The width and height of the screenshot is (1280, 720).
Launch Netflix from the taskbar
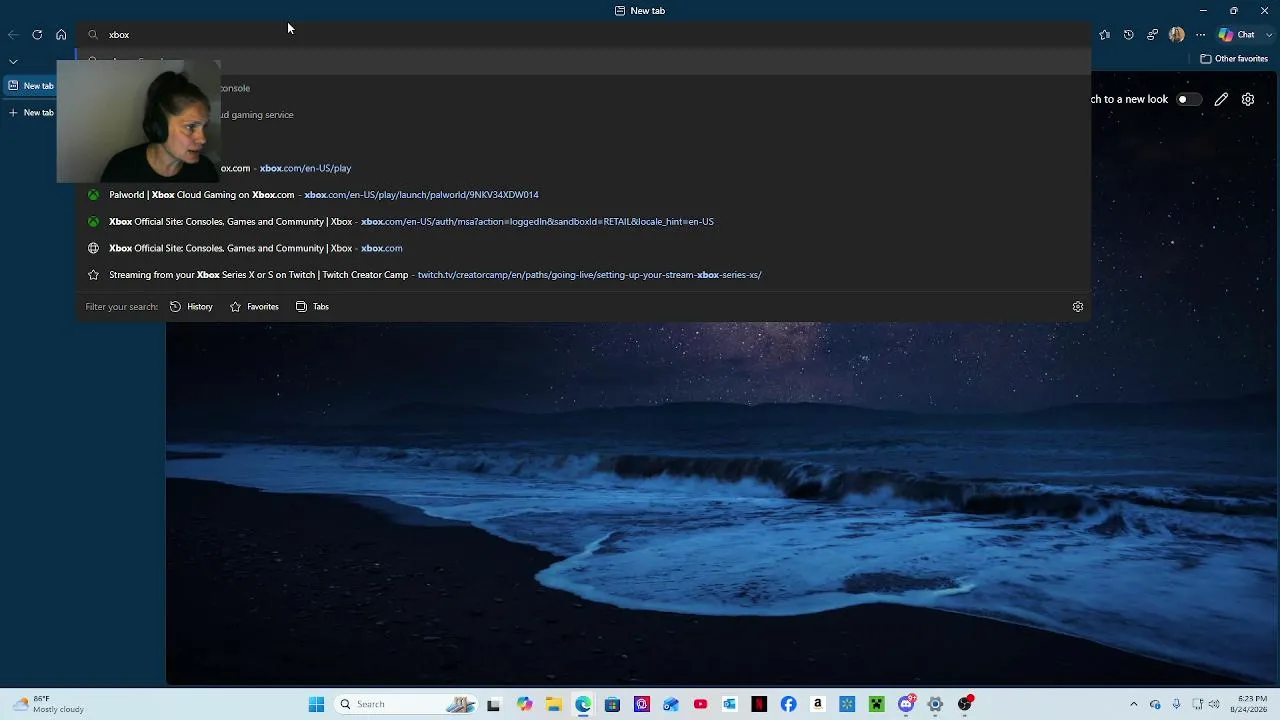tap(759, 704)
